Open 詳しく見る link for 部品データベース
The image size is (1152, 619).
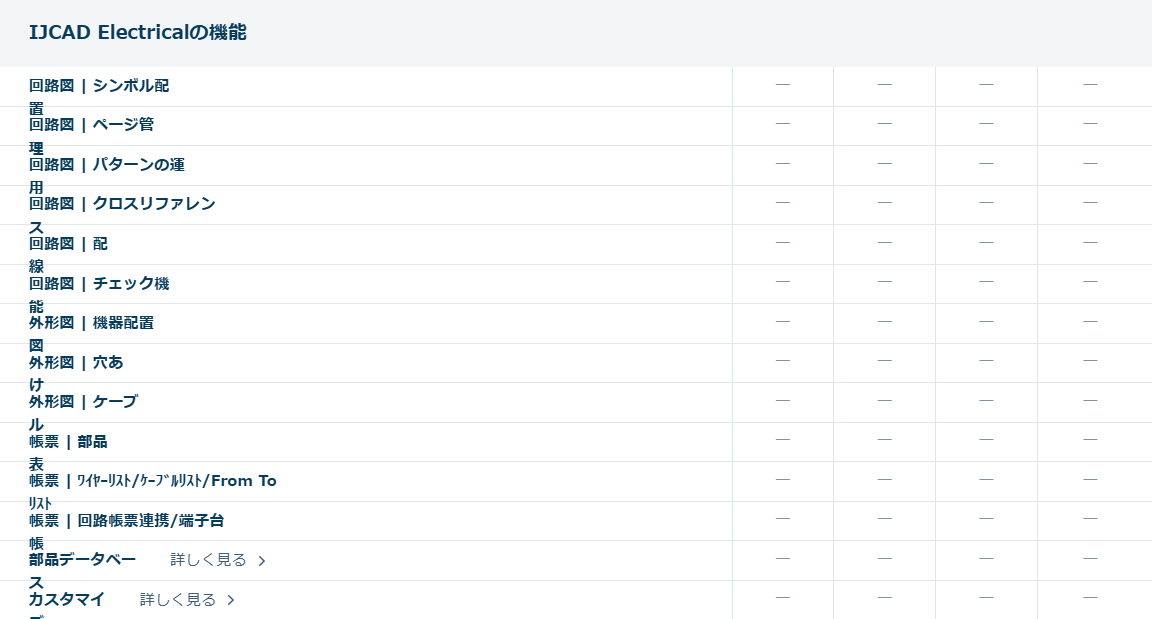(x=208, y=560)
